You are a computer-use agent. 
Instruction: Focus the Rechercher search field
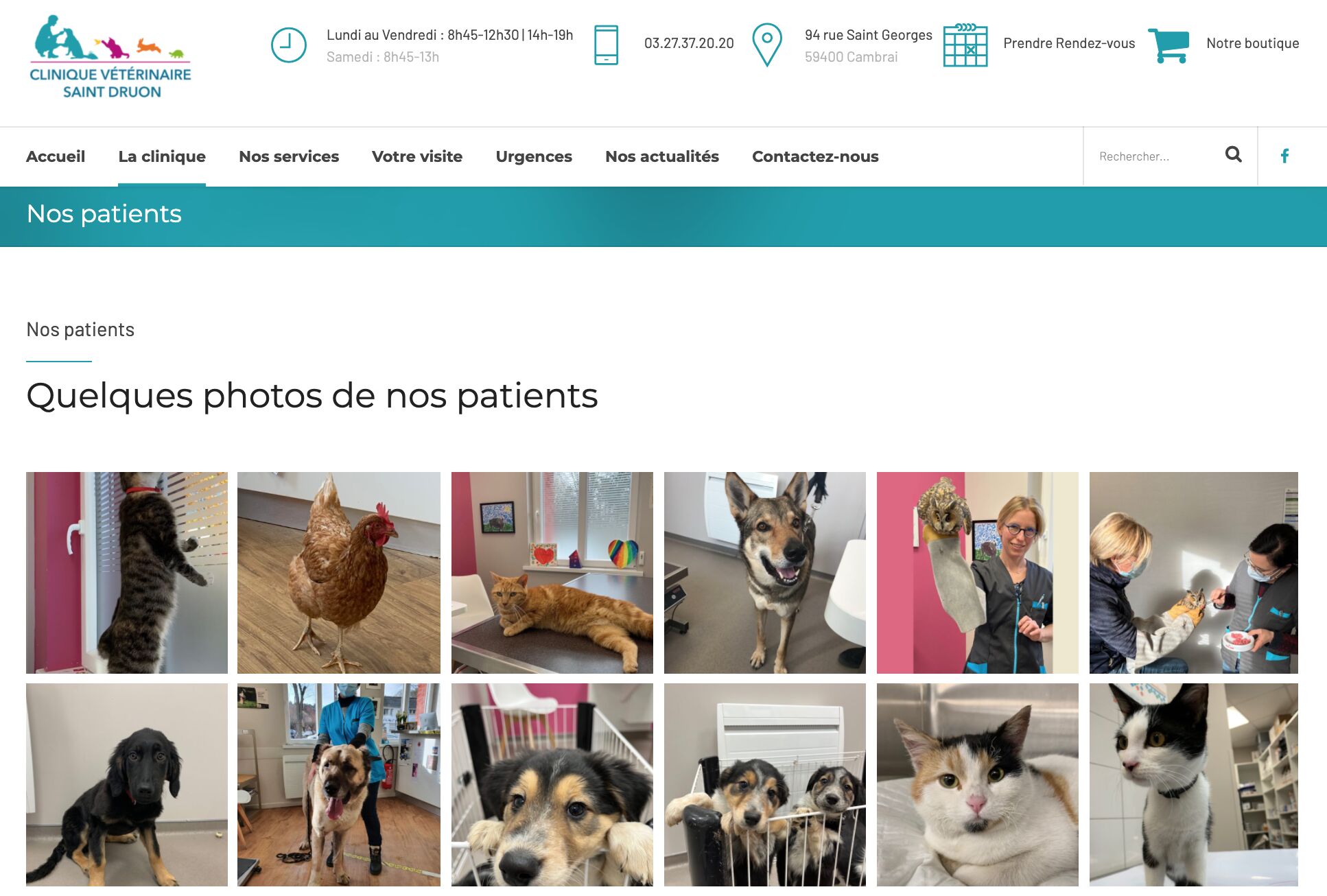tap(1154, 156)
